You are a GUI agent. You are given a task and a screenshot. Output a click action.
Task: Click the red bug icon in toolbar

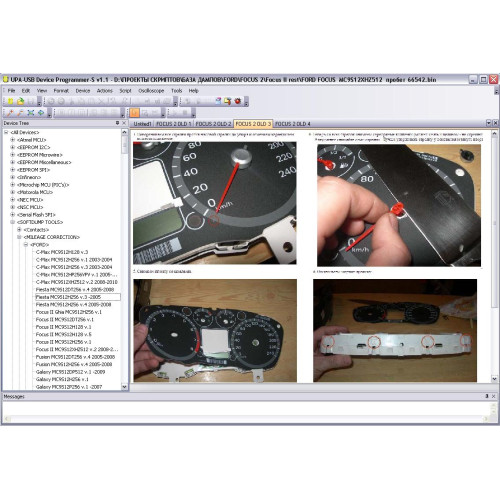pos(238,101)
